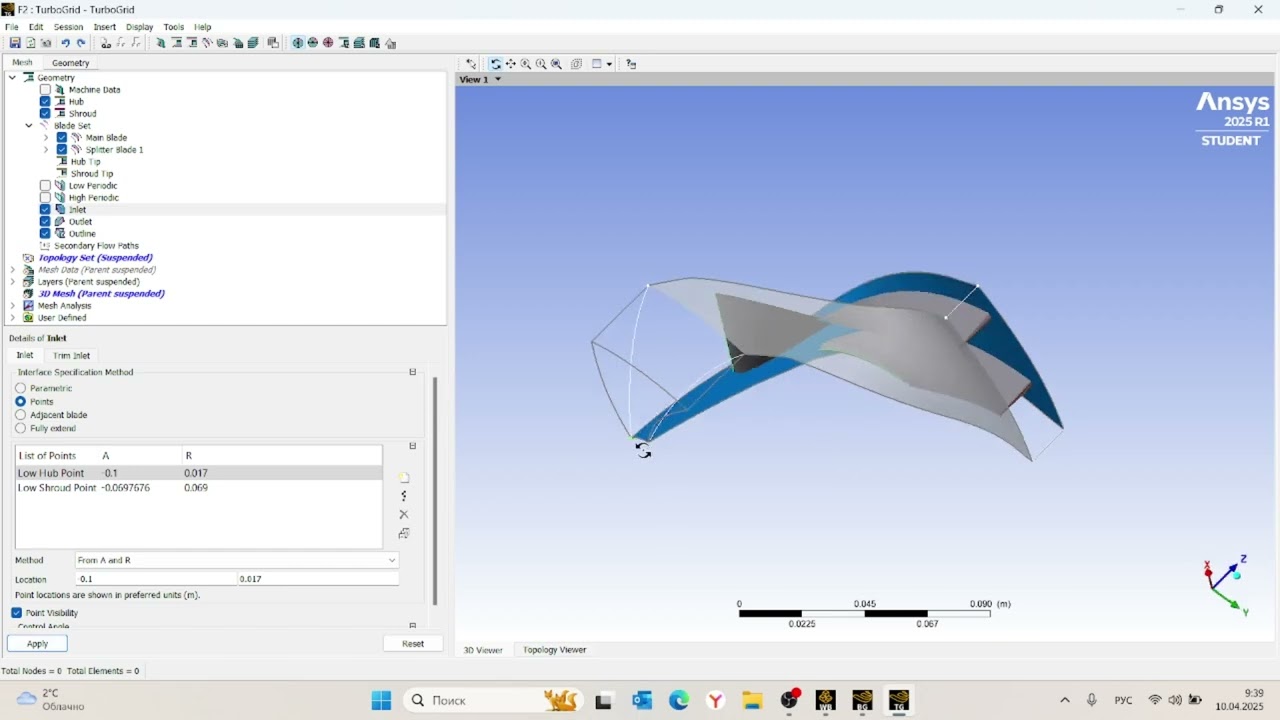Click the Mesh Data tree node icon
Image resolution: width=1280 pixels, height=720 pixels.
tap(28, 270)
